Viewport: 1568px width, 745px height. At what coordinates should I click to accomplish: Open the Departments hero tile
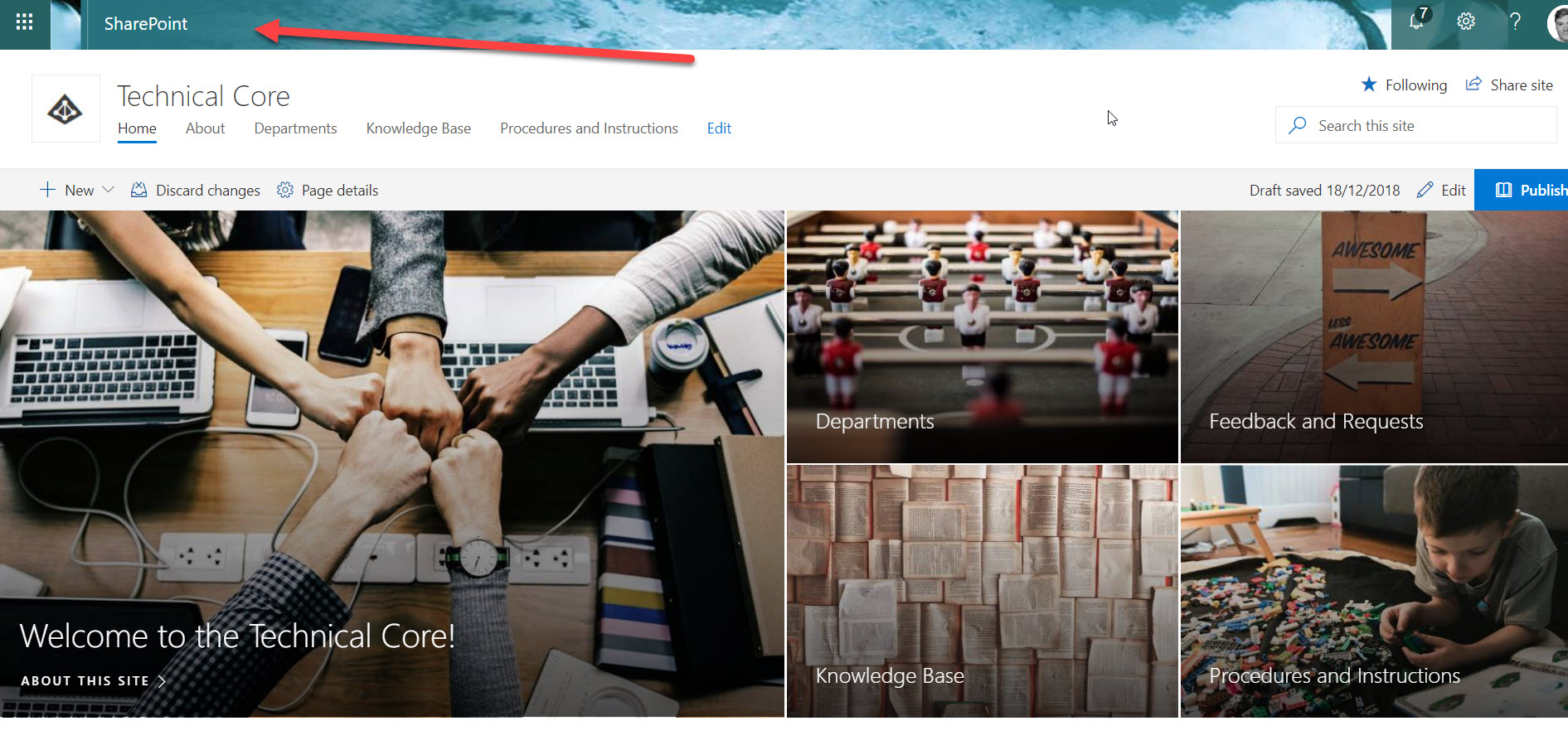pos(982,336)
